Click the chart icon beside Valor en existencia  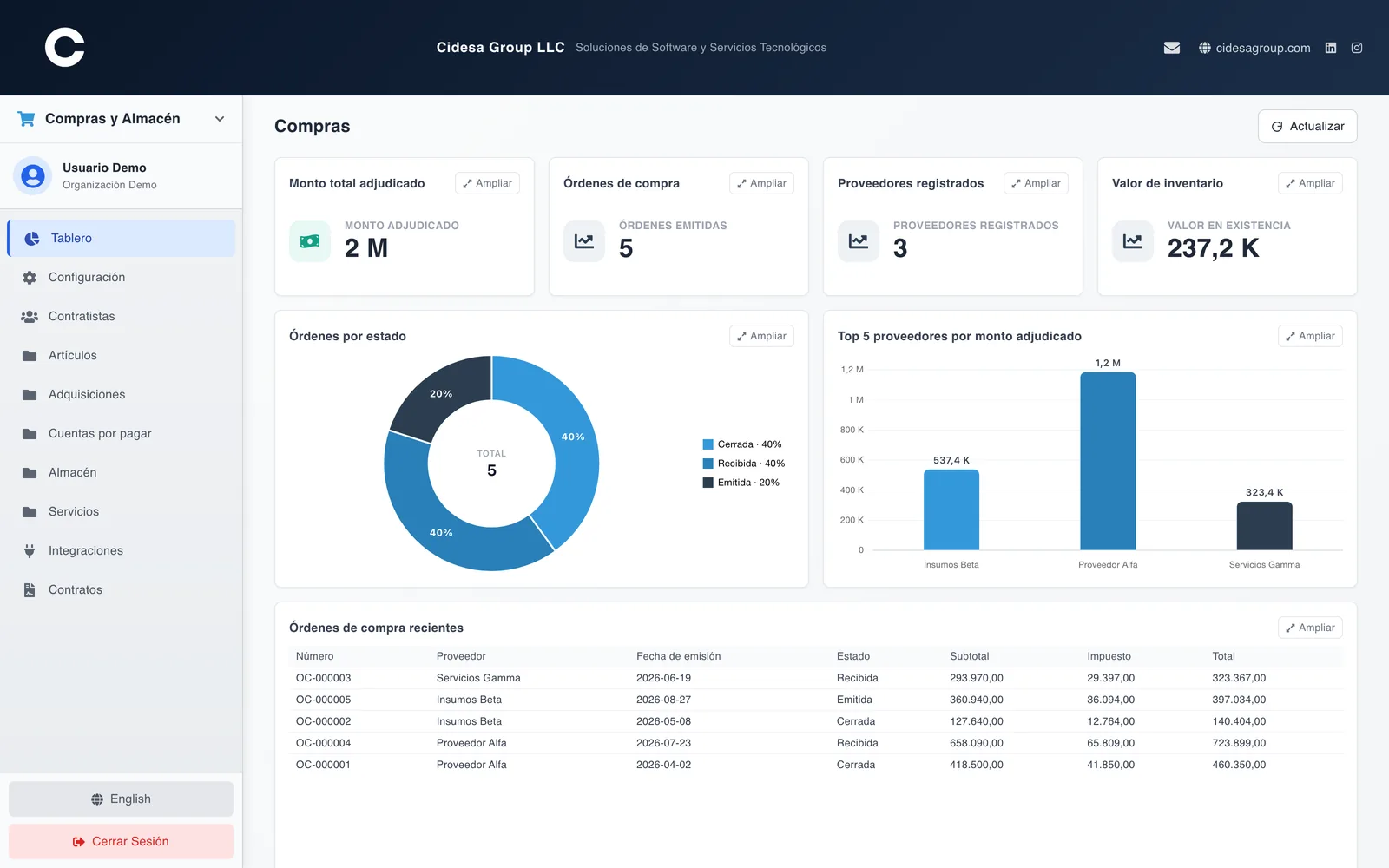[1133, 241]
